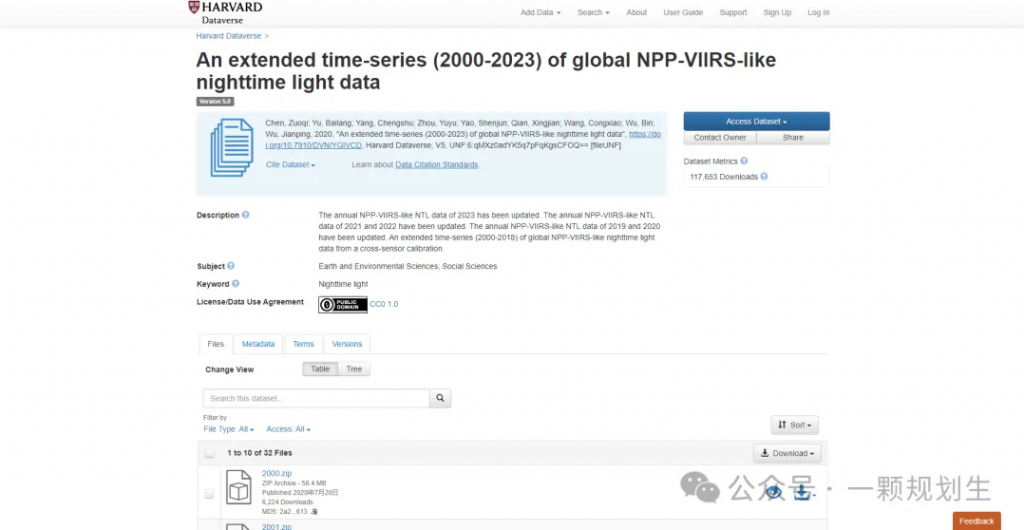Click the Dataset Metrics help icon
1024x530 pixels.
pos(744,161)
